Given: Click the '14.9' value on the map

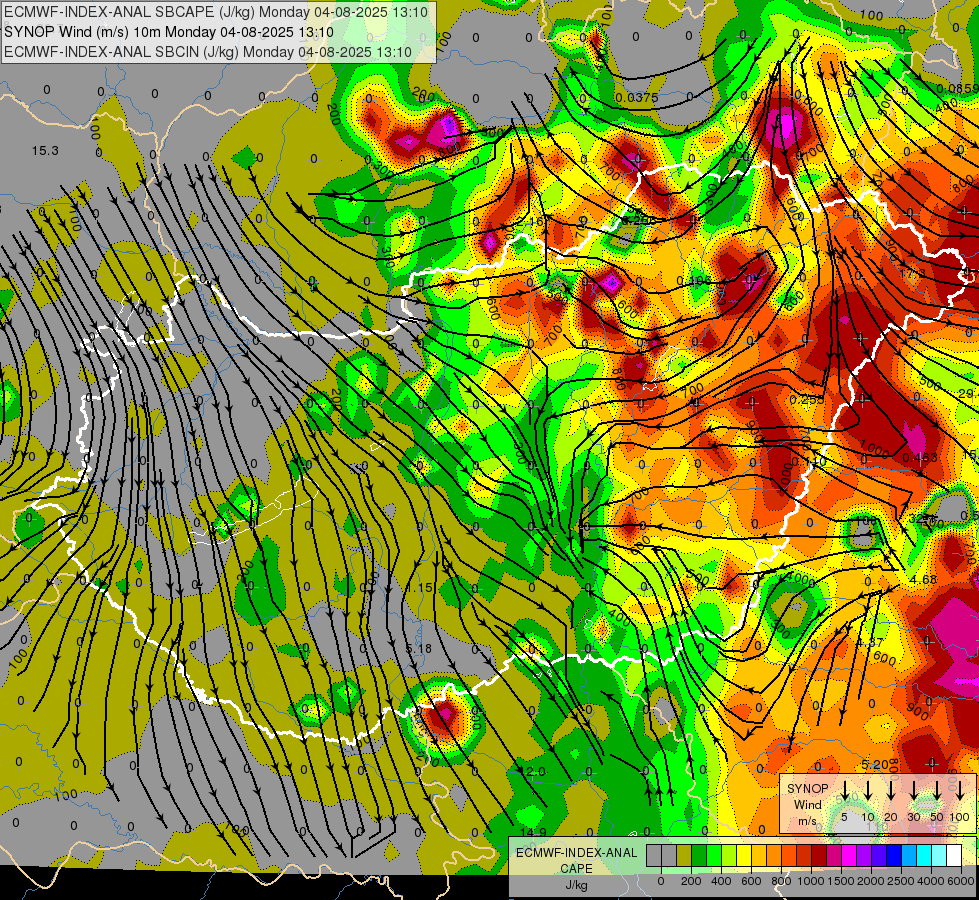Looking at the screenshot, I should click(534, 832).
